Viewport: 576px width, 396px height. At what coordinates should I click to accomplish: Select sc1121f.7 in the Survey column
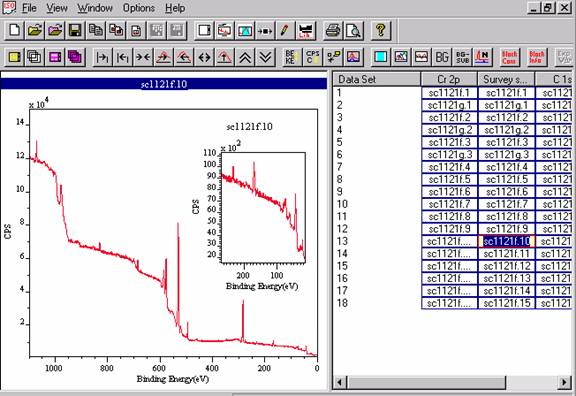point(507,204)
